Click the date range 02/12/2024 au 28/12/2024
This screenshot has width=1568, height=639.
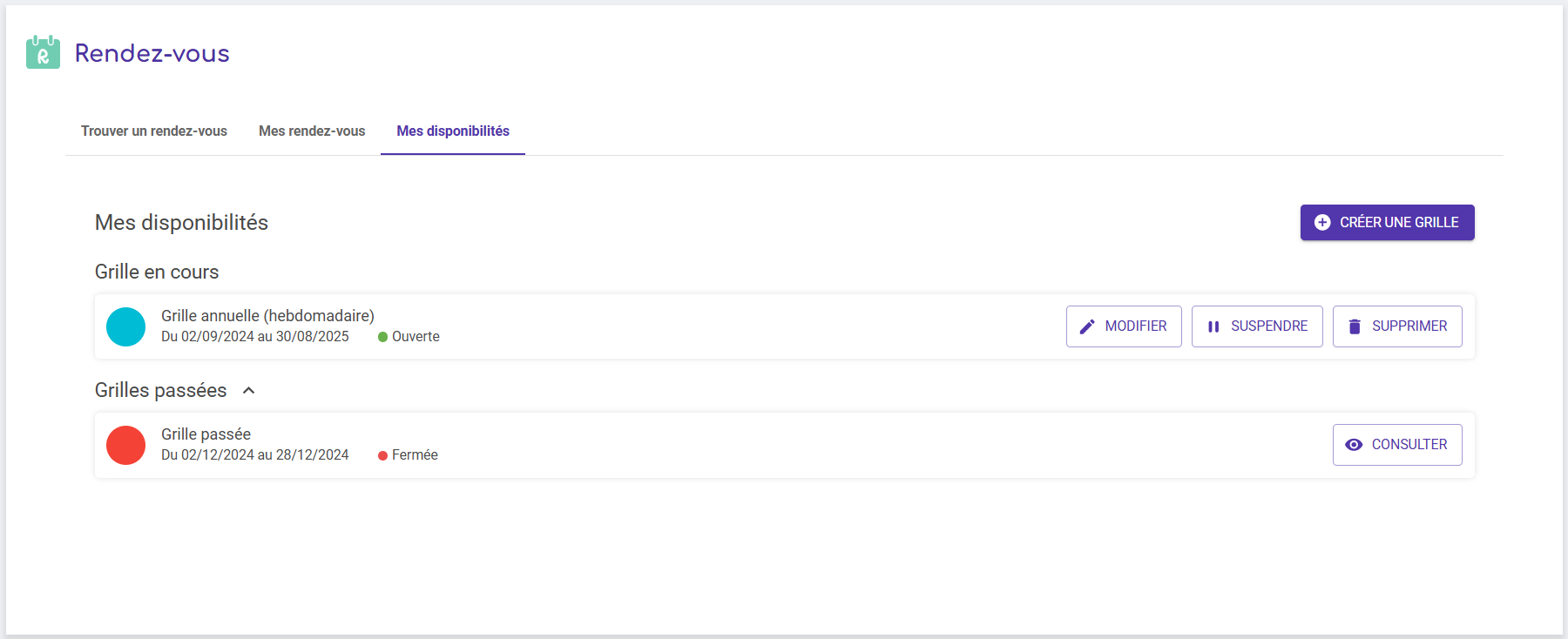point(255,455)
